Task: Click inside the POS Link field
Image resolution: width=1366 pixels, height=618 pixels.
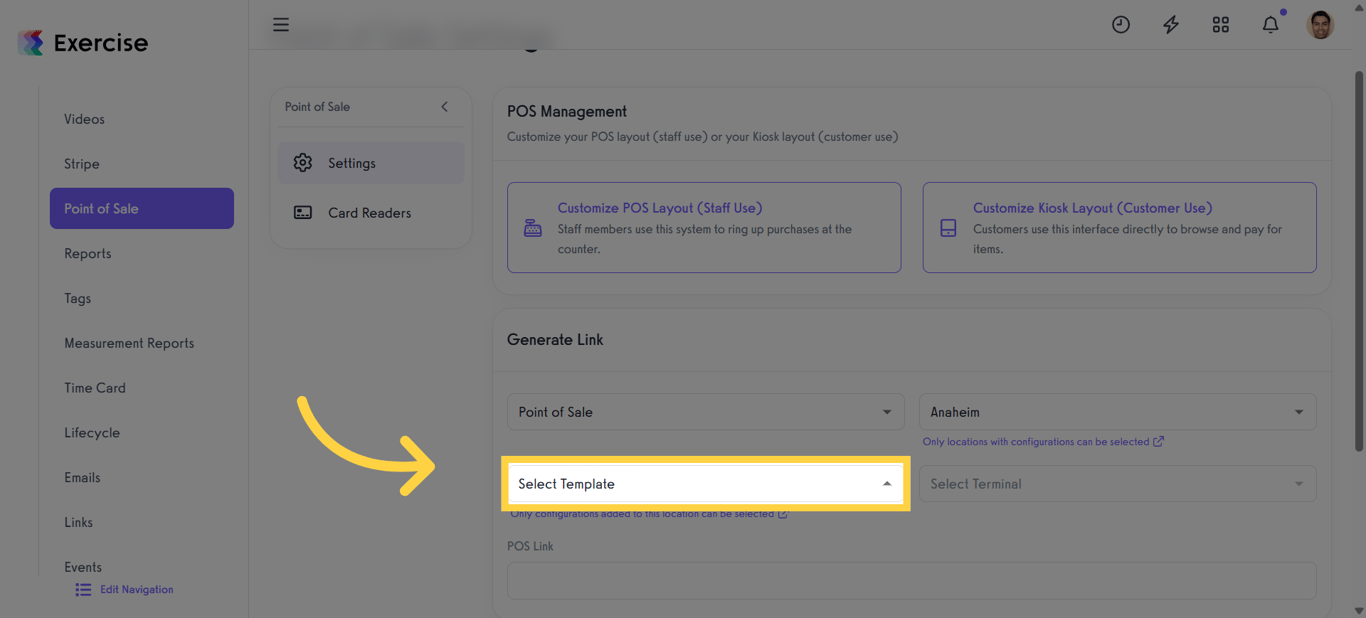Action: click(x=910, y=581)
